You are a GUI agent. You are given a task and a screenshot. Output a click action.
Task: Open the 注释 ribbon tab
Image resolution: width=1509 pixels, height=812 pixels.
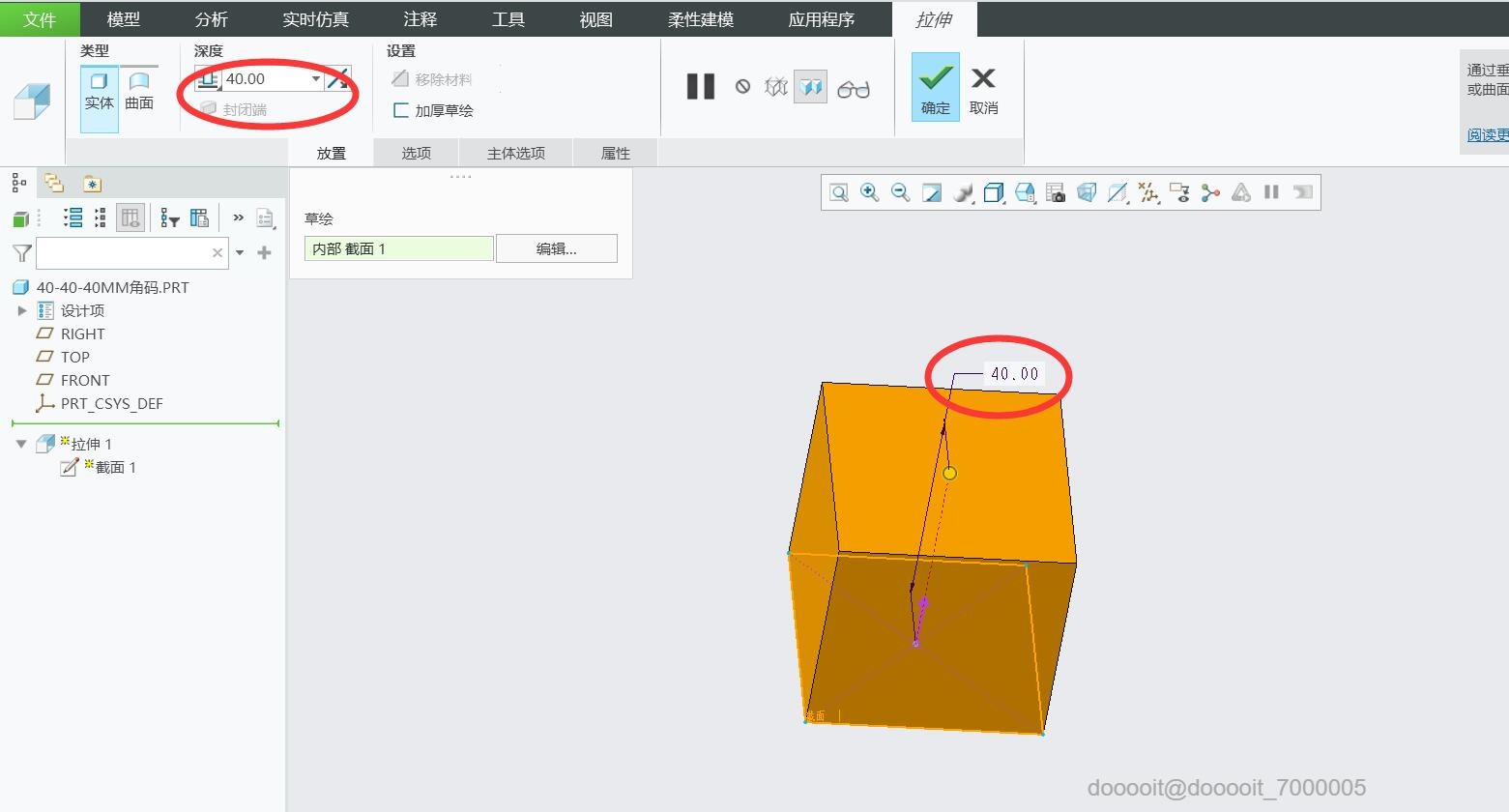[x=421, y=18]
